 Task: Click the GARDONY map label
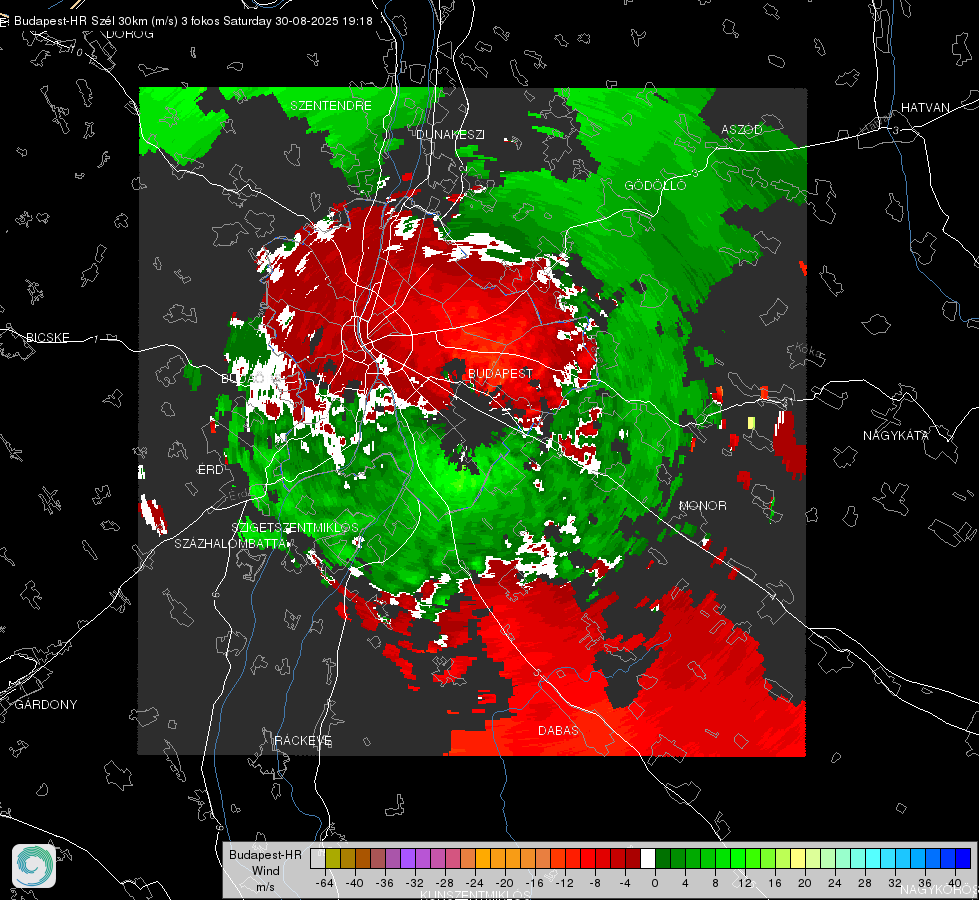[46, 705]
